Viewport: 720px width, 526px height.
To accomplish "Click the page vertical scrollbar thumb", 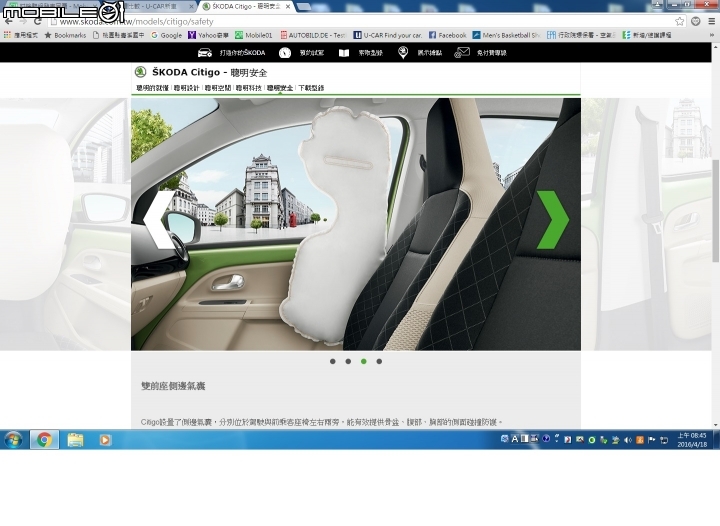I will point(715,210).
